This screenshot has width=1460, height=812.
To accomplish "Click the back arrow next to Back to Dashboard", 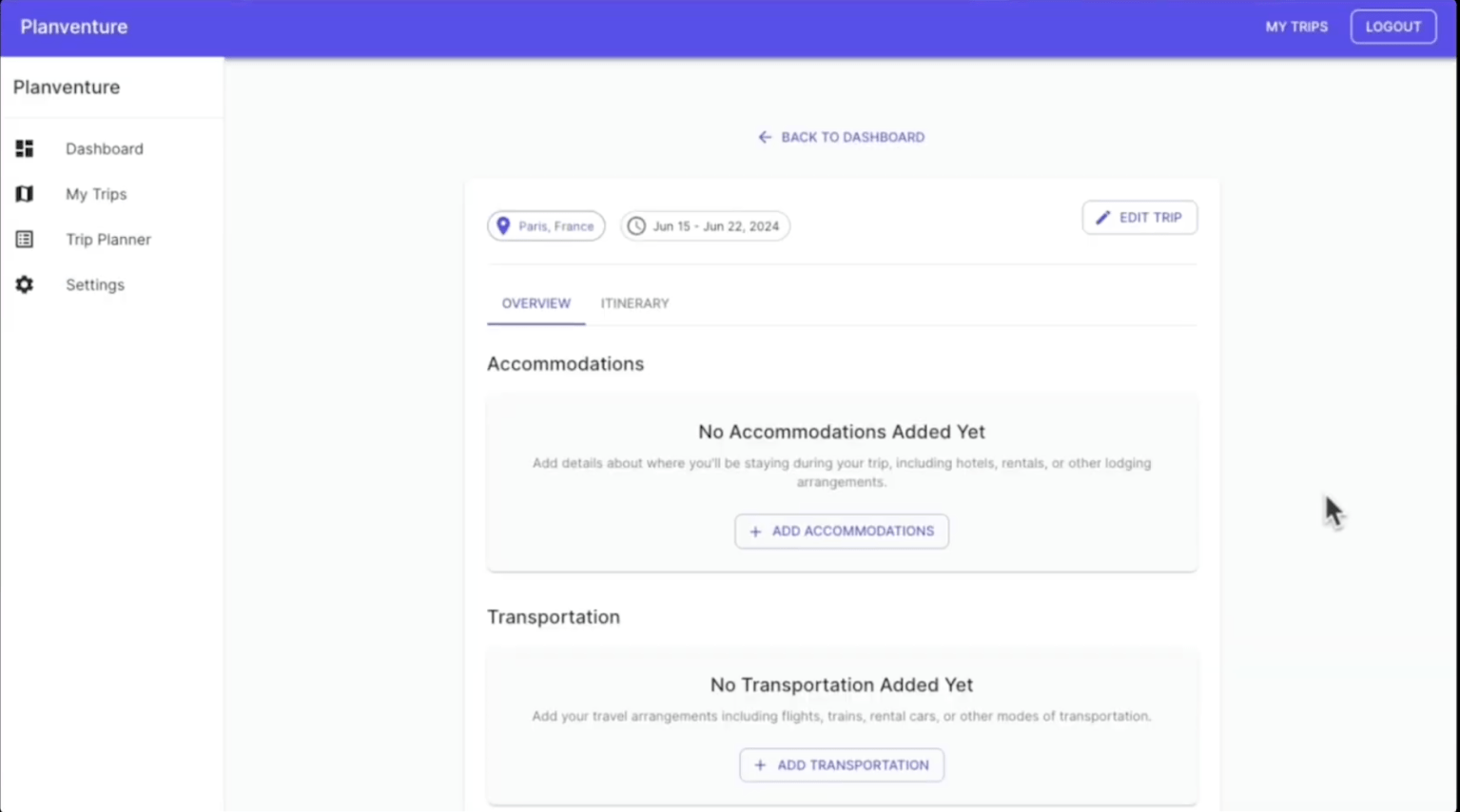I will 765,136.
